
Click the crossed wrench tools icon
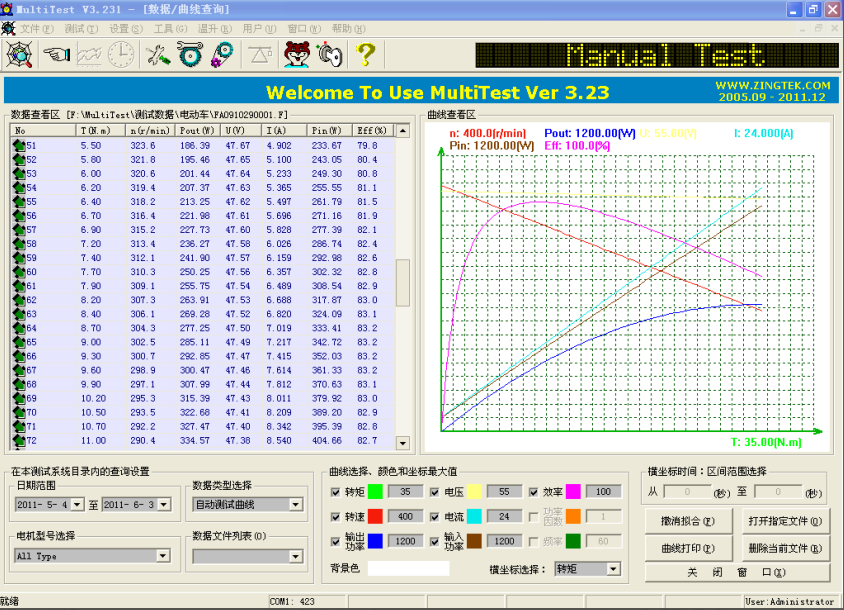click(158, 54)
